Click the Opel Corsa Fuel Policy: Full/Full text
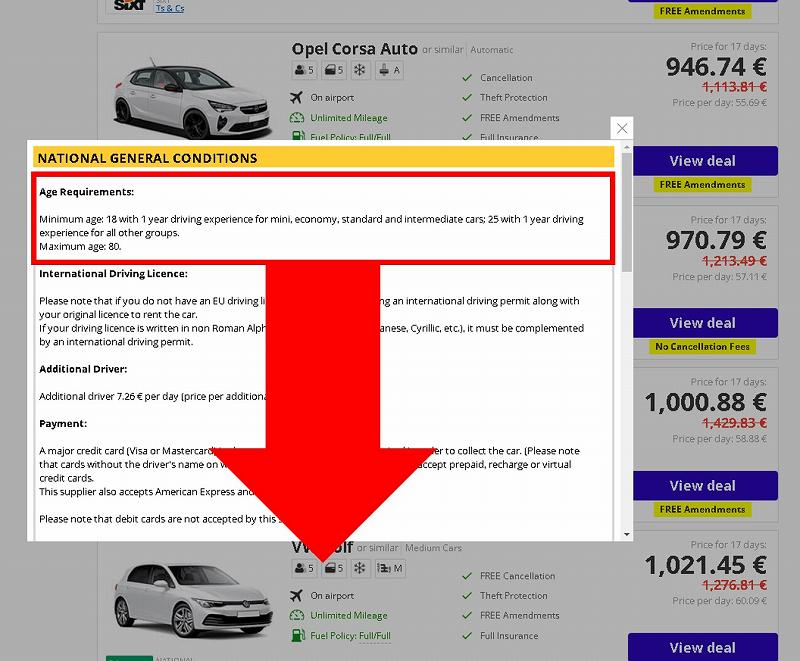Image resolution: width=800 pixels, height=661 pixels. (351, 137)
